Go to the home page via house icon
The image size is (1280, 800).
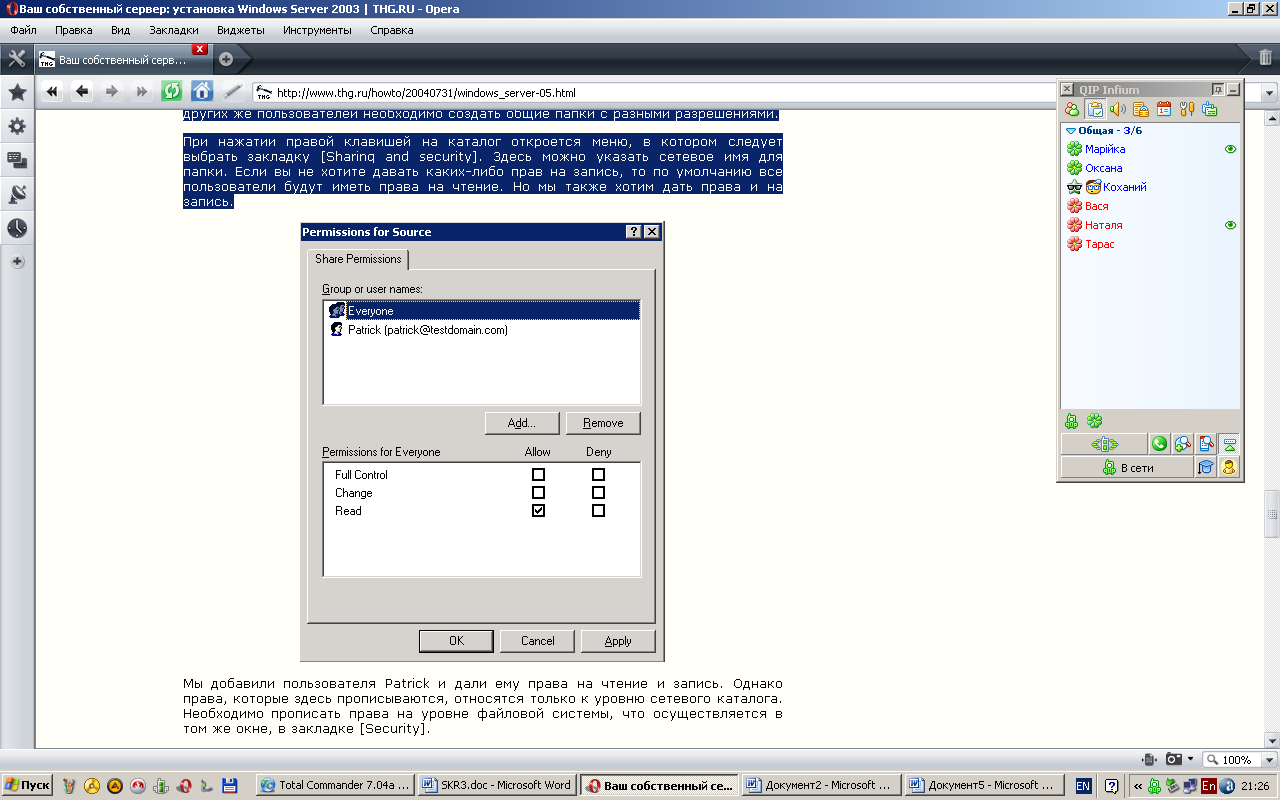202,92
